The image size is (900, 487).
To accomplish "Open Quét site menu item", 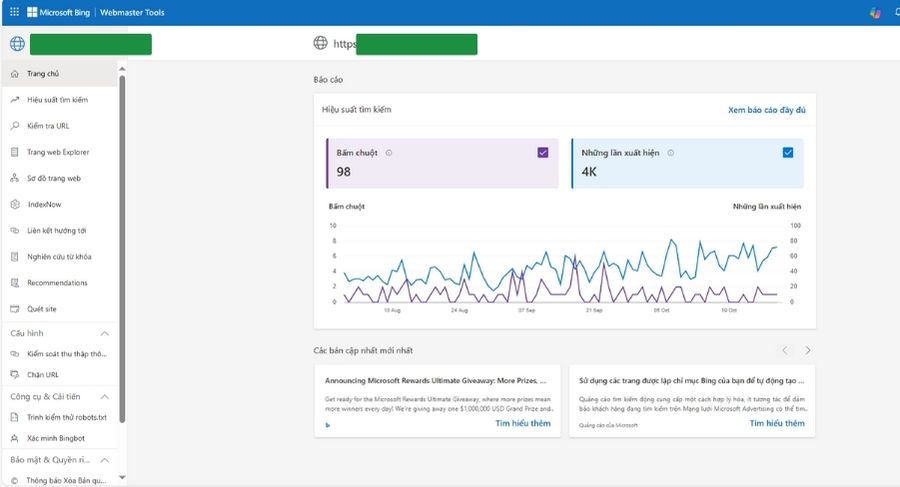I will [60, 309].
